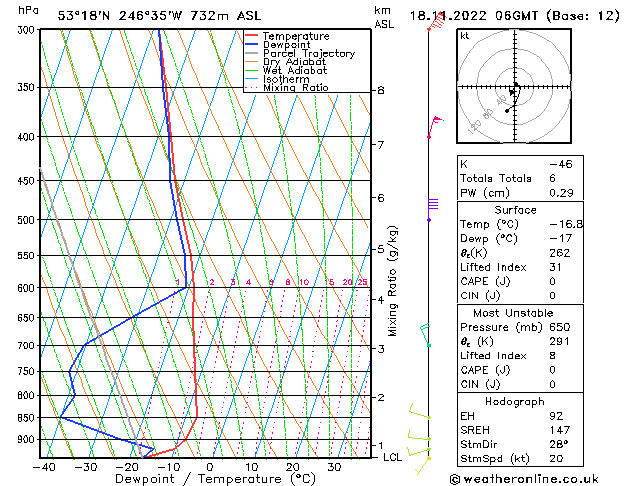Click the coordinates title 53°18'N 246°35'W
The height and width of the screenshot is (486, 629).
click(120, 16)
